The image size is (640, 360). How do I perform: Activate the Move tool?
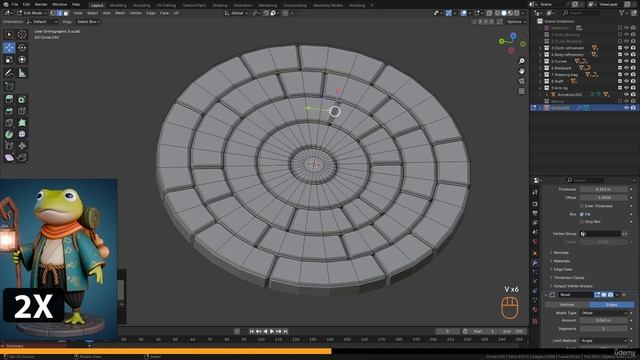pyautogui.click(x=9, y=47)
